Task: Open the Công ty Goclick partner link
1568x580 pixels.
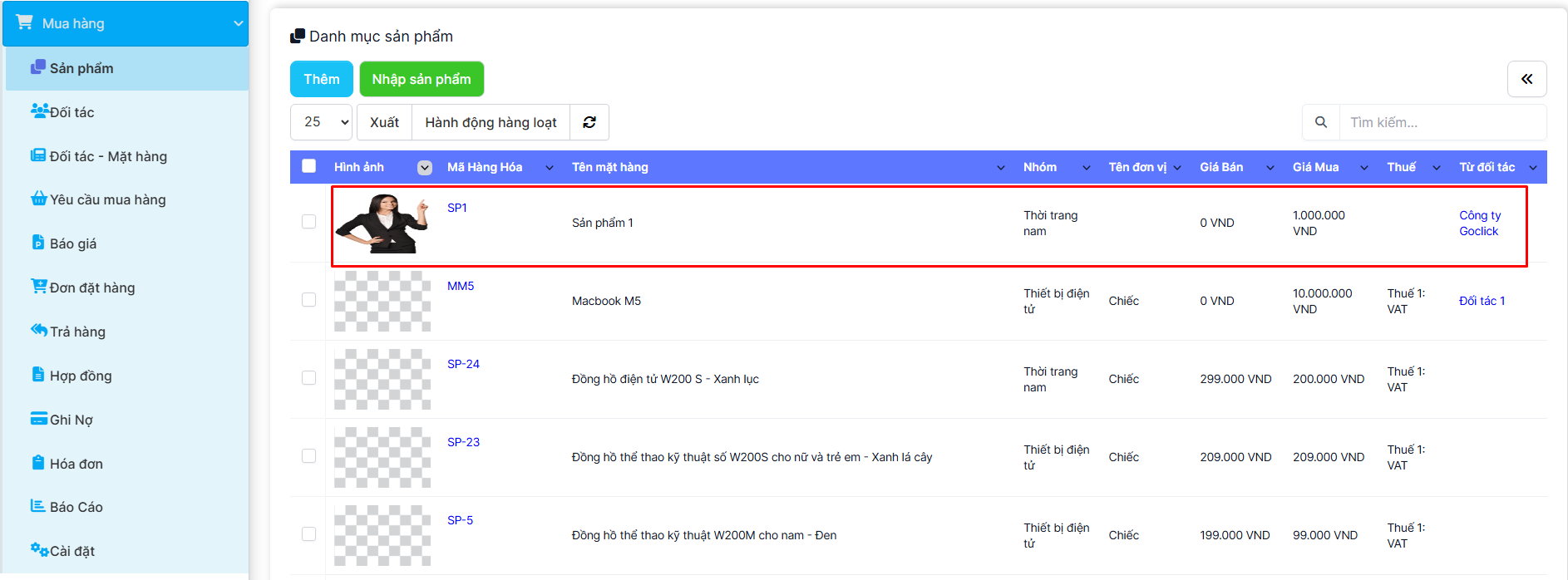Action: tap(1479, 223)
